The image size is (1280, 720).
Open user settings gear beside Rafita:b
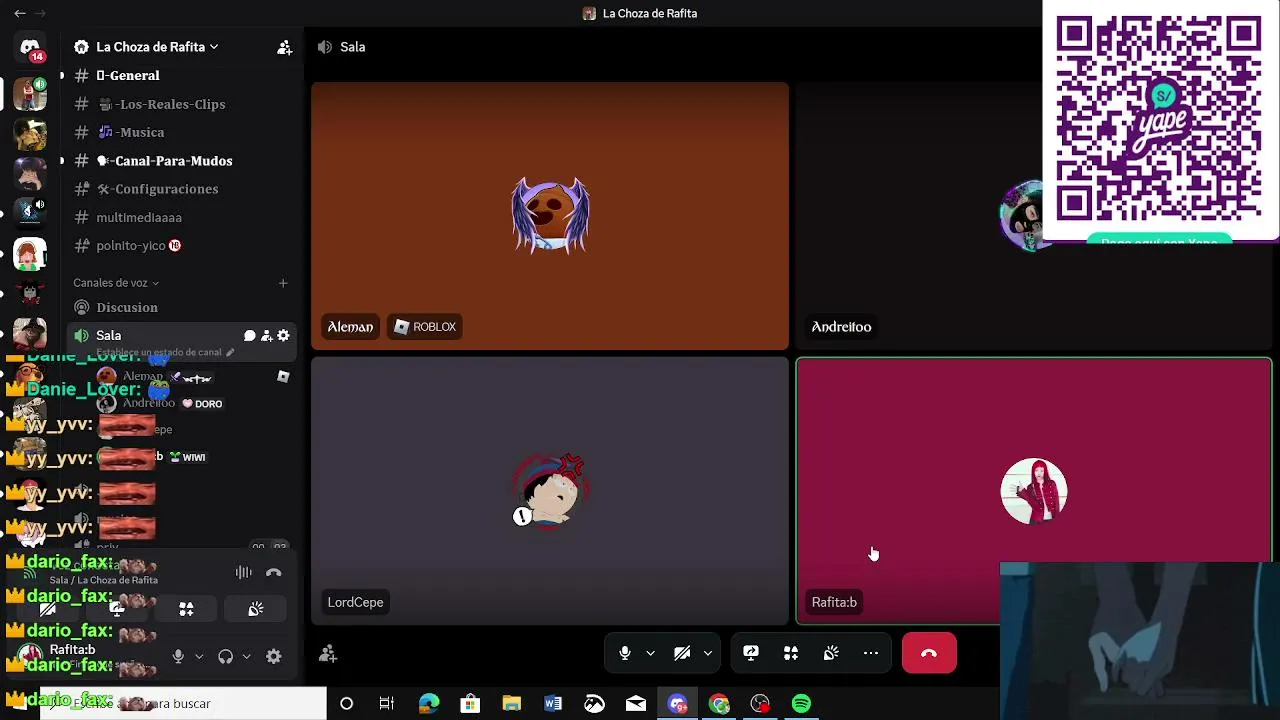pyautogui.click(x=273, y=657)
